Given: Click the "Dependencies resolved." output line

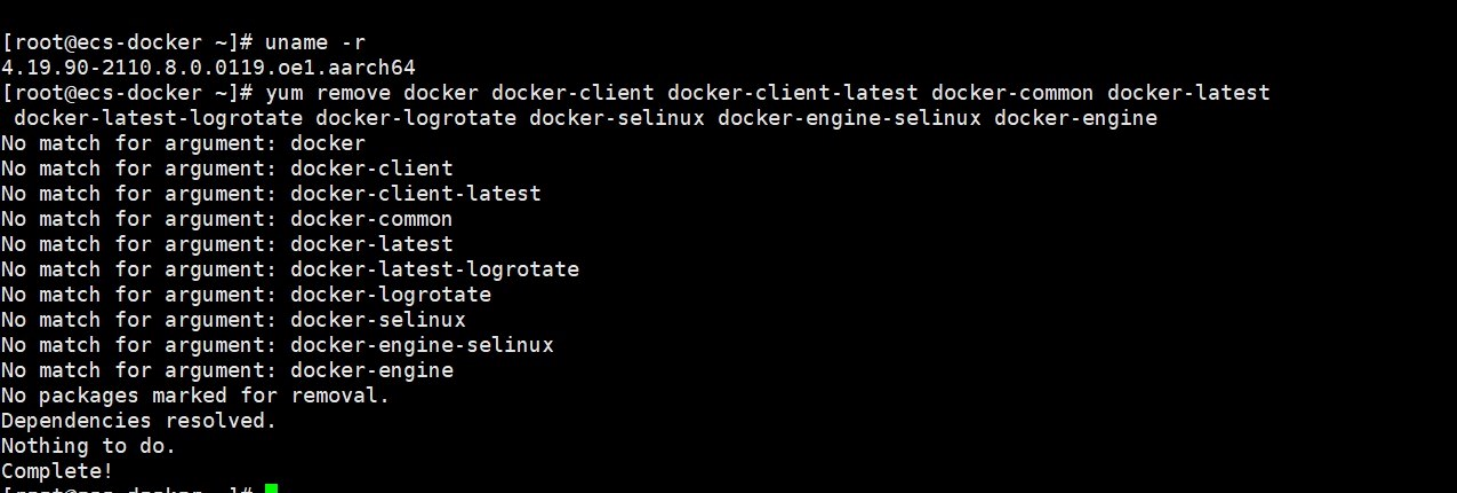Looking at the screenshot, I should (x=138, y=421).
